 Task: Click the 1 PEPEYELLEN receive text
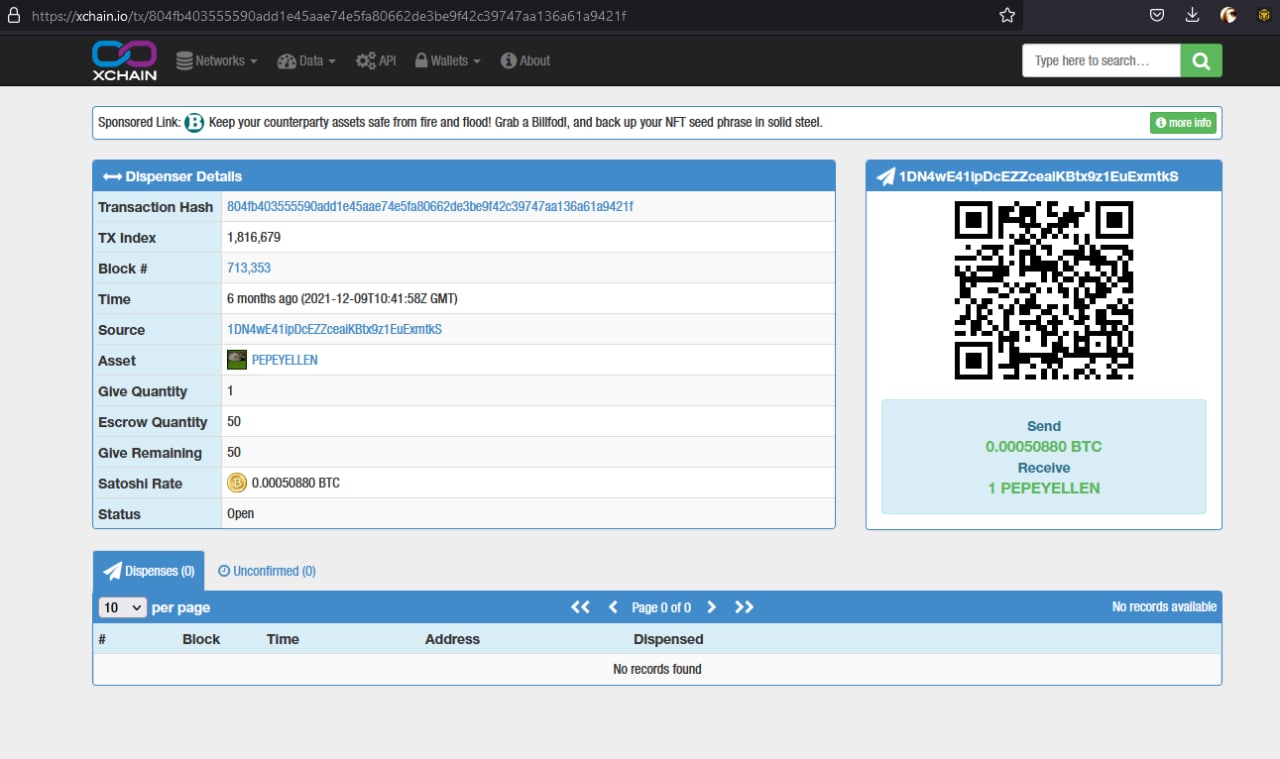coord(1044,488)
